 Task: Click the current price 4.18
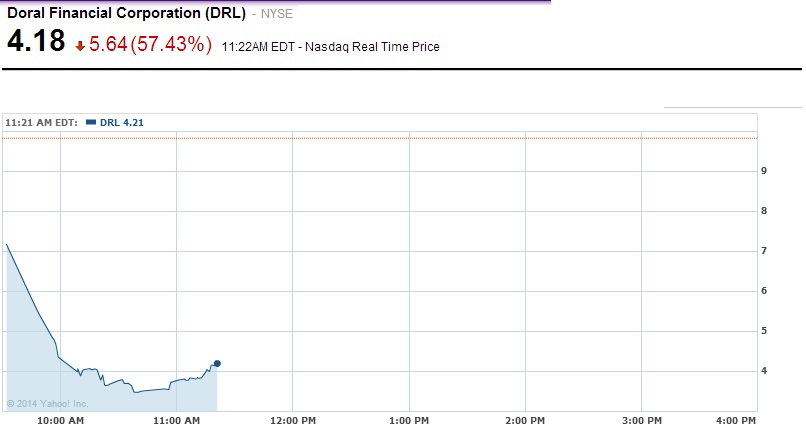point(36,42)
